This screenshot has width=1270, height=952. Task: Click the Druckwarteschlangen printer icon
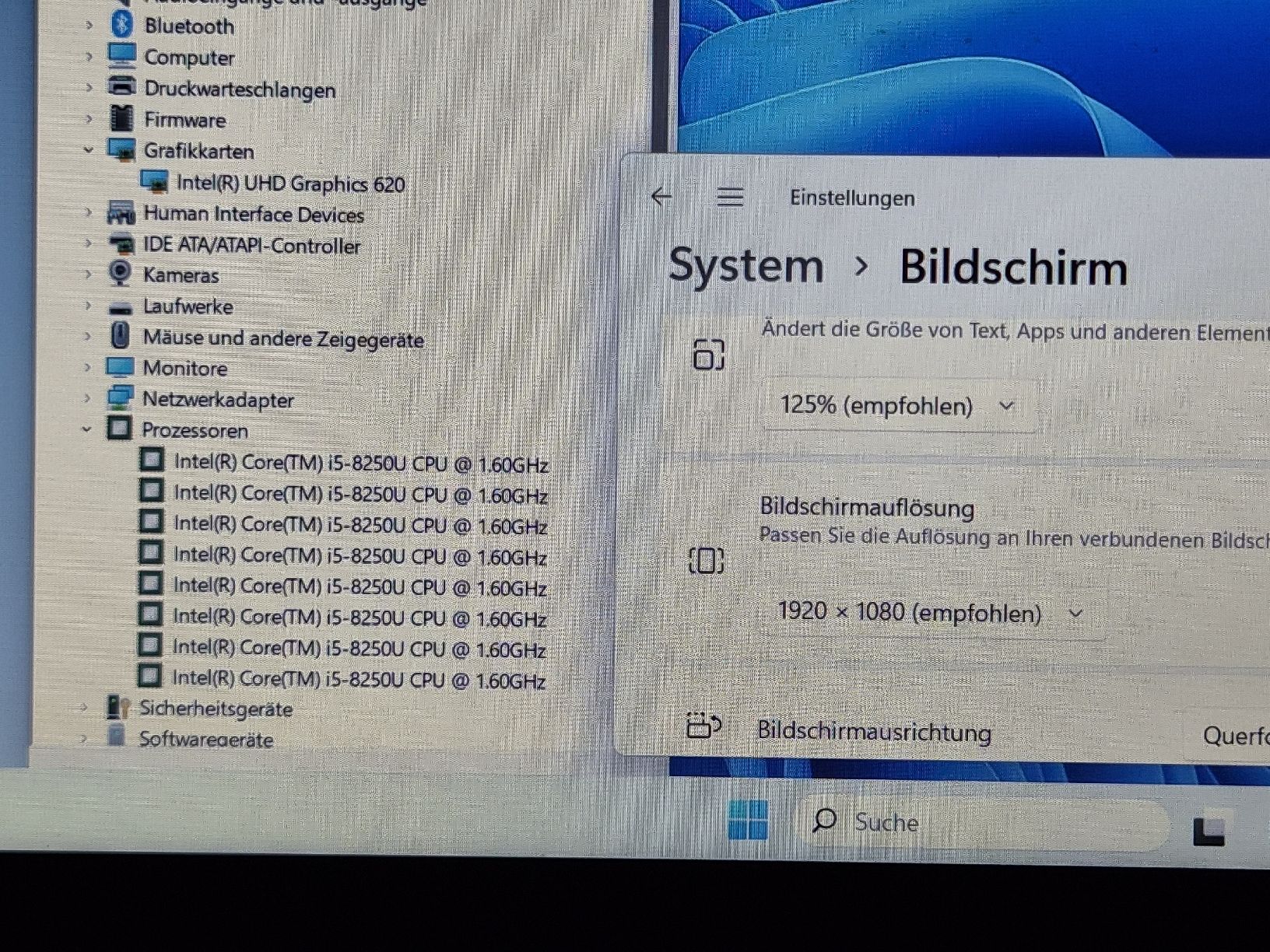click(x=122, y=86)
